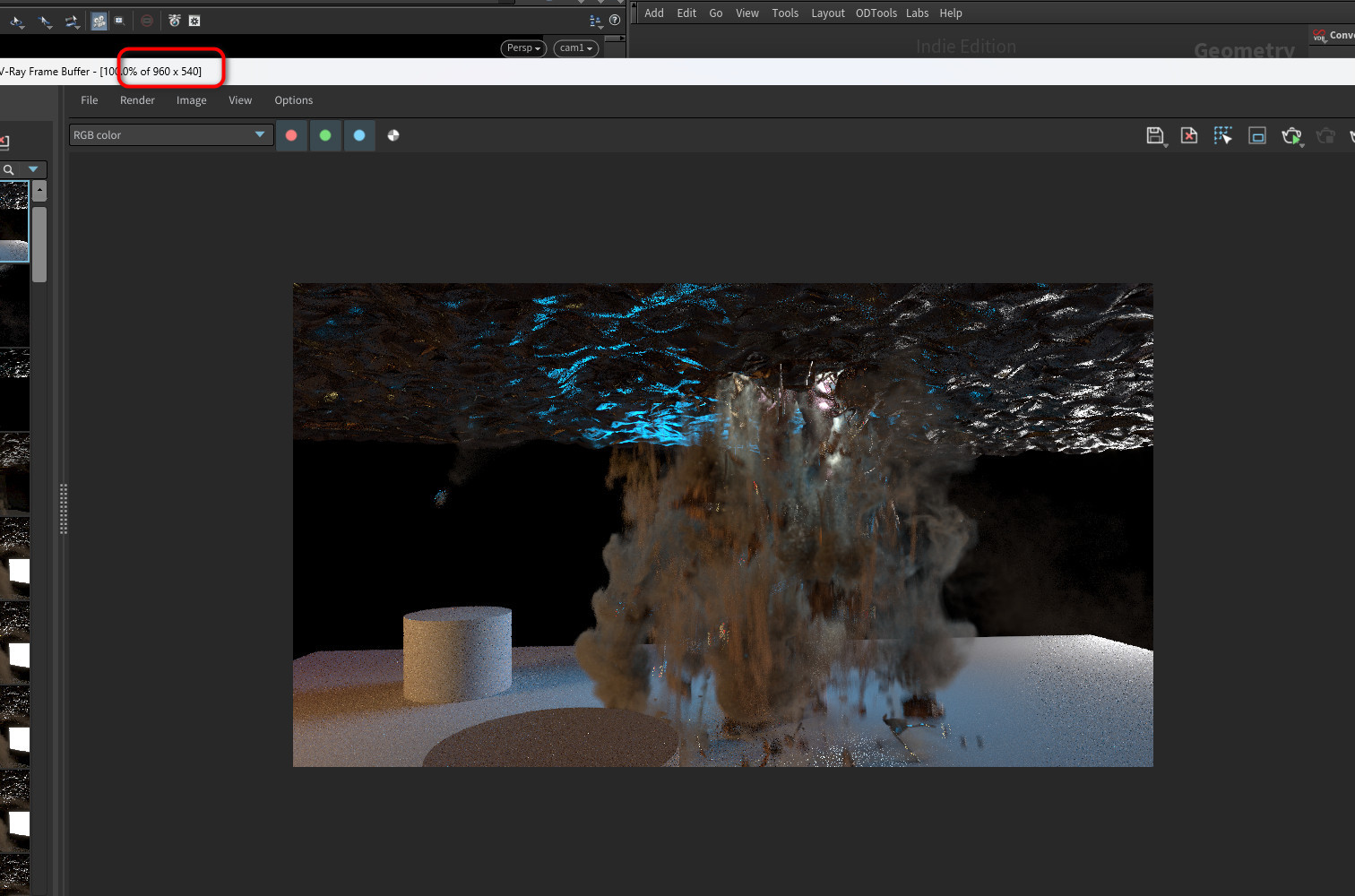The width and height of the screenshot is (1355, 896).
Task: Open the VFB Render menu
Action: [x=137, y=100]
